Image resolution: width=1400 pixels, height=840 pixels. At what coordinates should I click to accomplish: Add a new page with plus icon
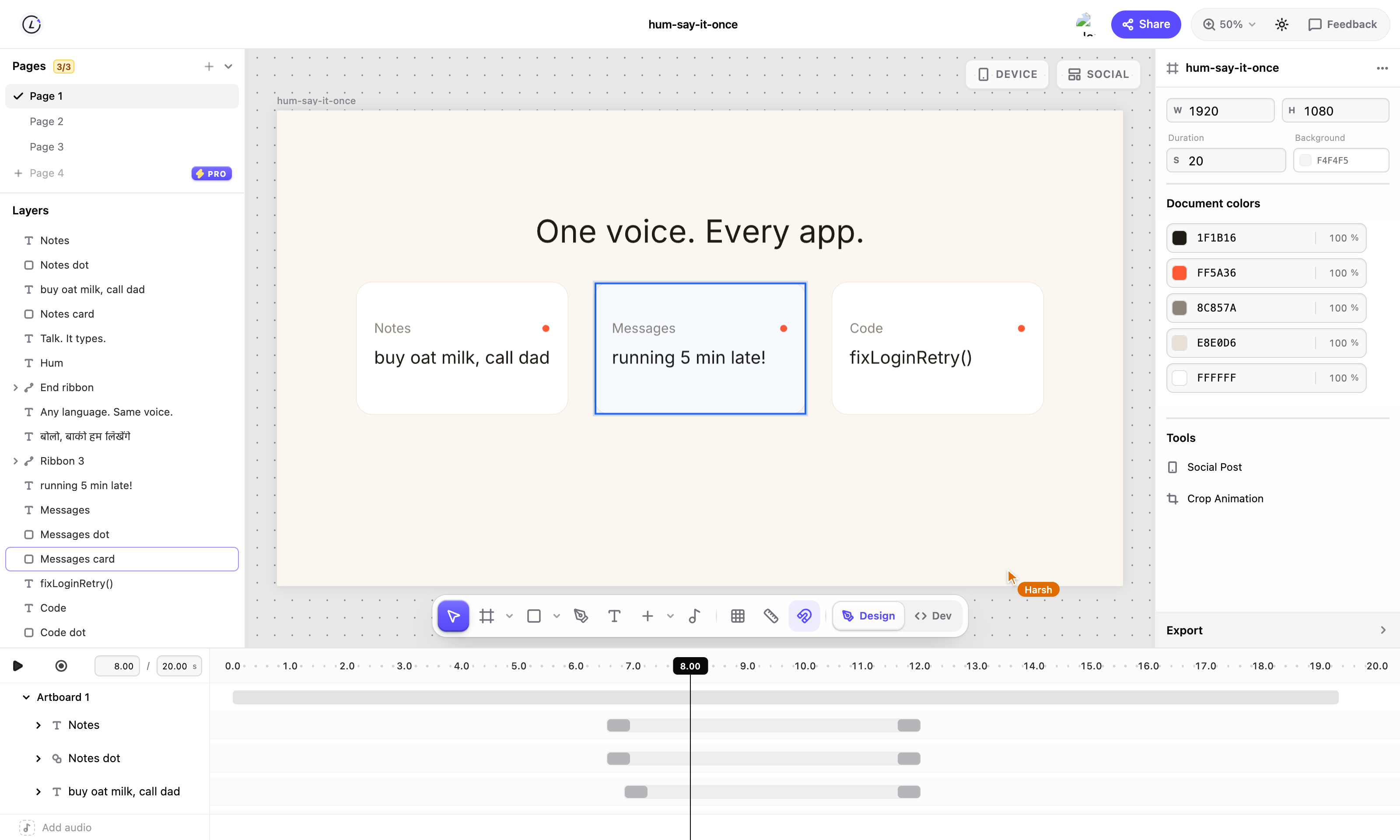coord(209,67)
